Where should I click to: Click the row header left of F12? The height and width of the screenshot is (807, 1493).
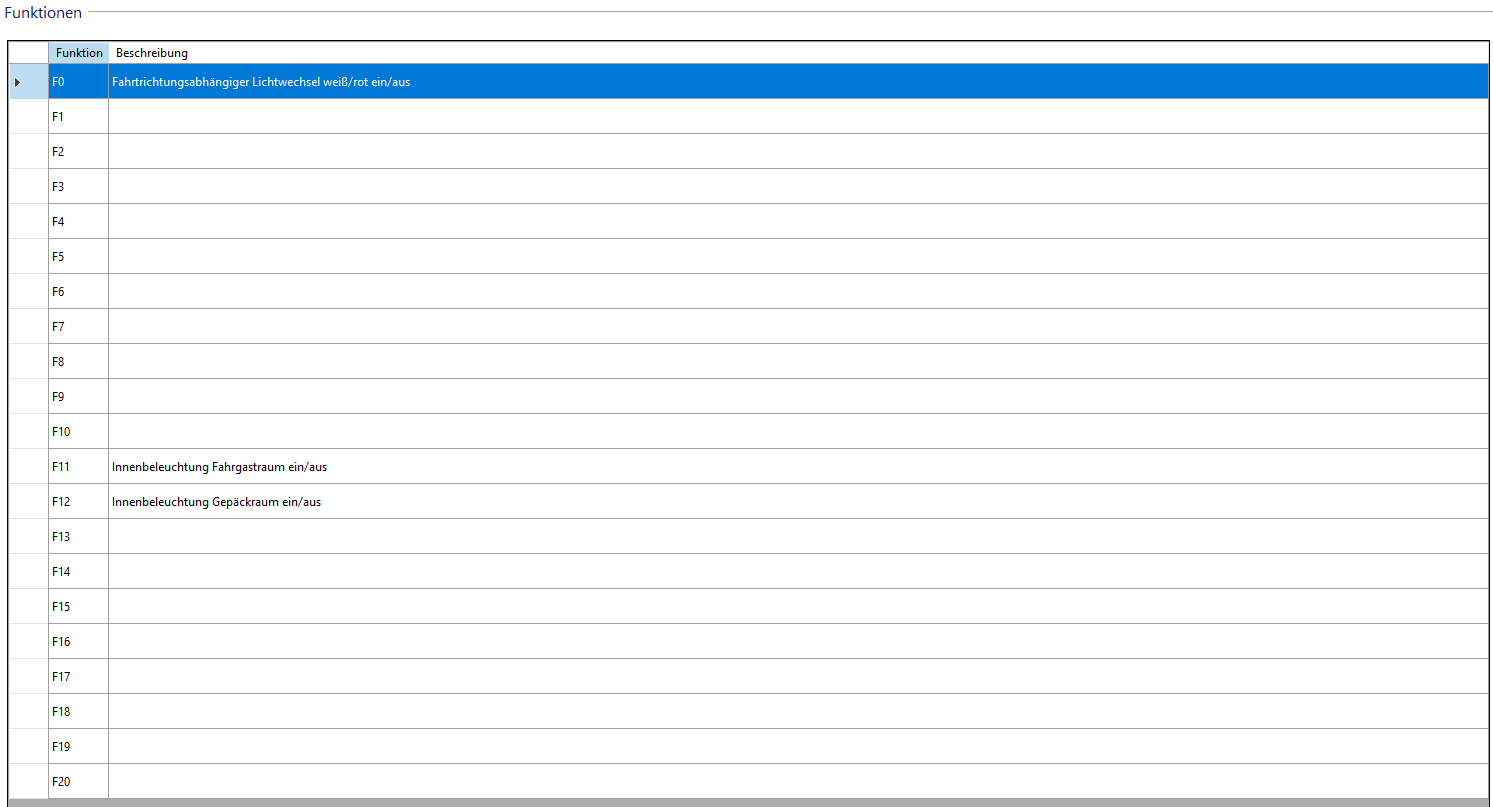coord(28,502)
